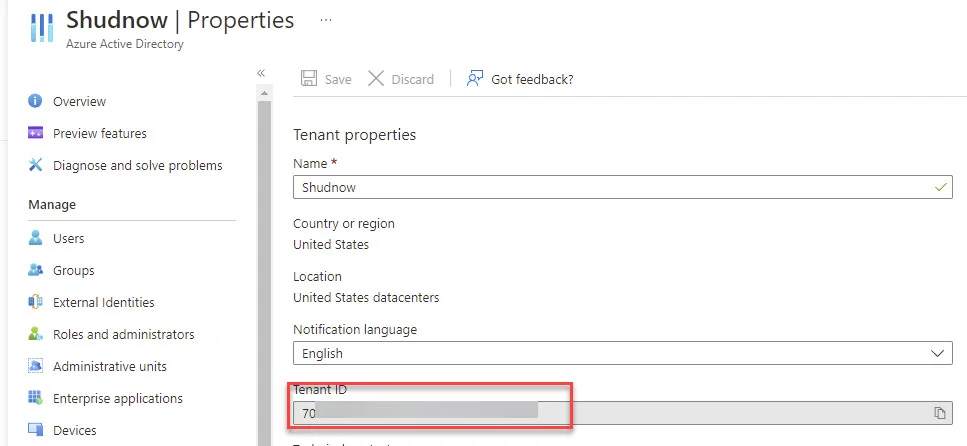Click the Save floppy disk icon
The image size is (967, 446).
point(308,78)
